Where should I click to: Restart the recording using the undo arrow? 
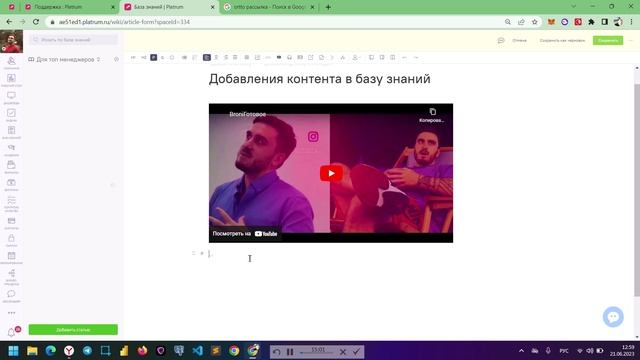[277, 351]
